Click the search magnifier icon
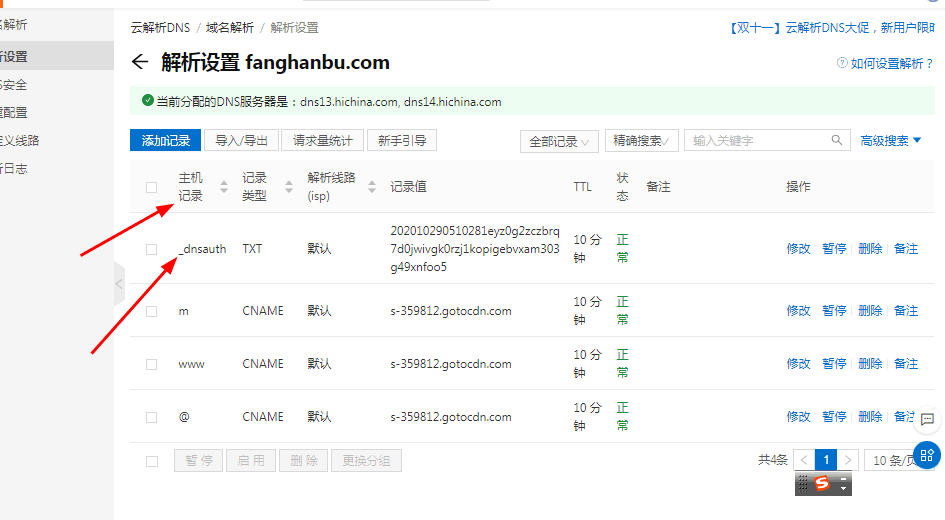Viewport: 945px width, 520px height. [837, 140]
